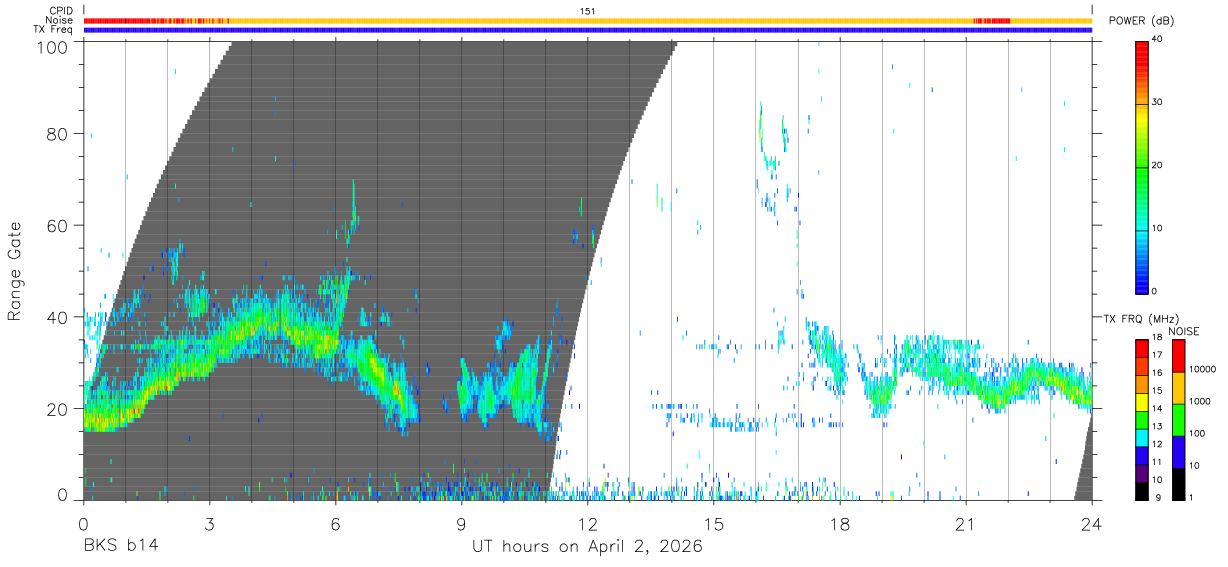Click the Range Gate axis title
This screenshot has height=567, width=1228.
[x=15, y=271]
